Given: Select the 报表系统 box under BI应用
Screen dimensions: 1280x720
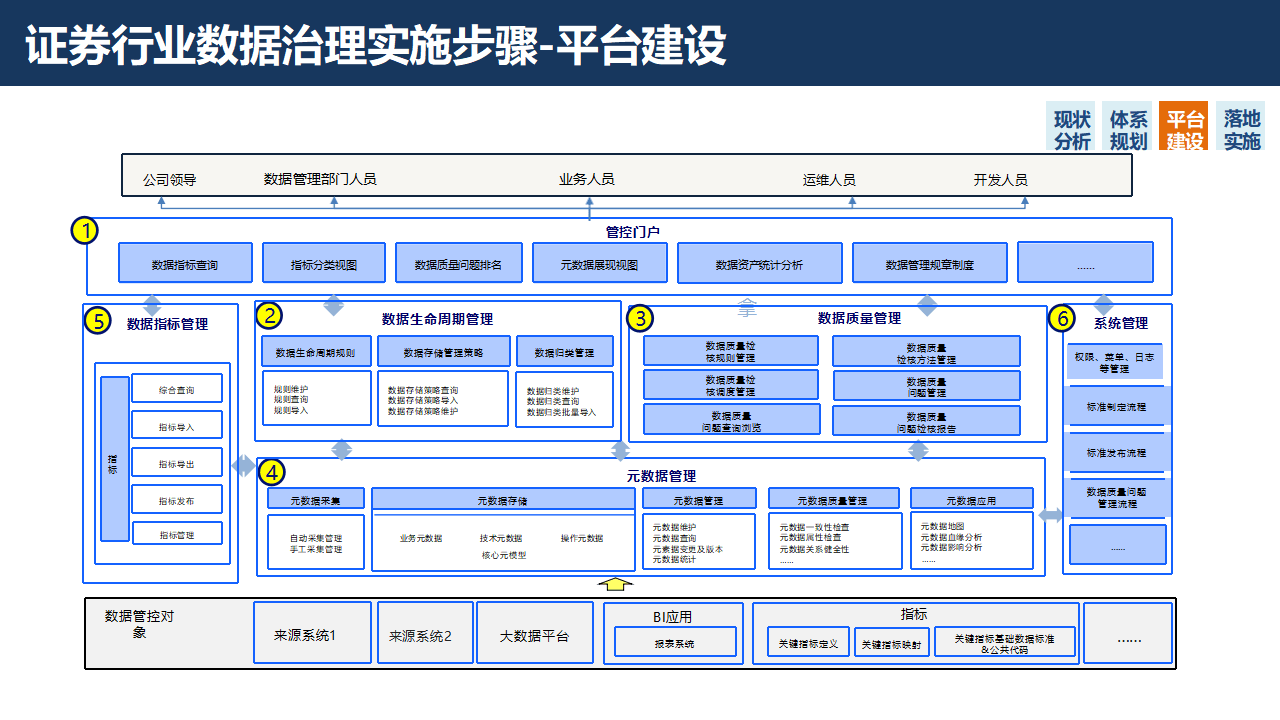Looking at the screenshot, I should pos(674,642).
